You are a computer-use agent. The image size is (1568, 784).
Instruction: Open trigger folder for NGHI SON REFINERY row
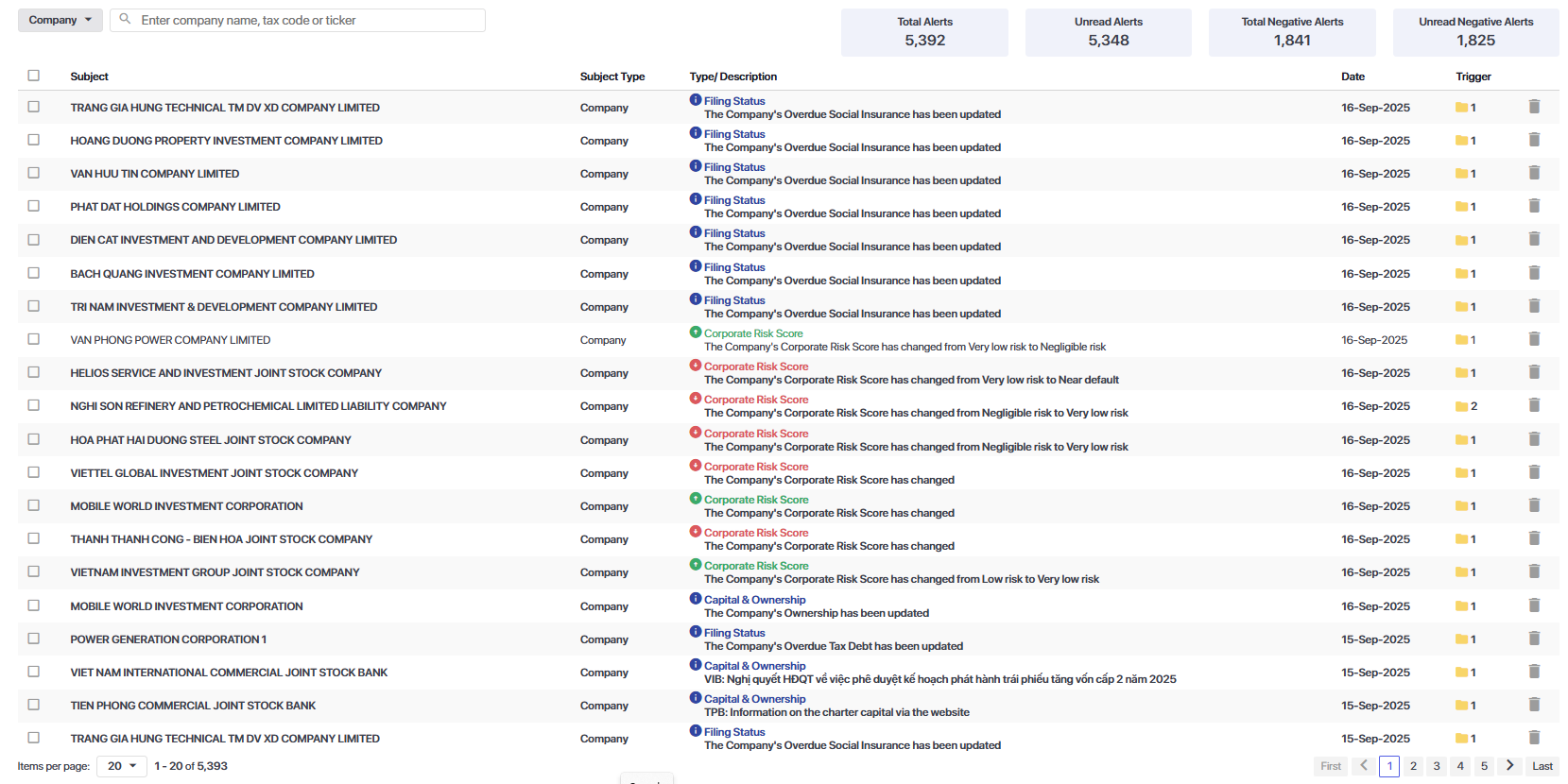tap(1461, 406)
